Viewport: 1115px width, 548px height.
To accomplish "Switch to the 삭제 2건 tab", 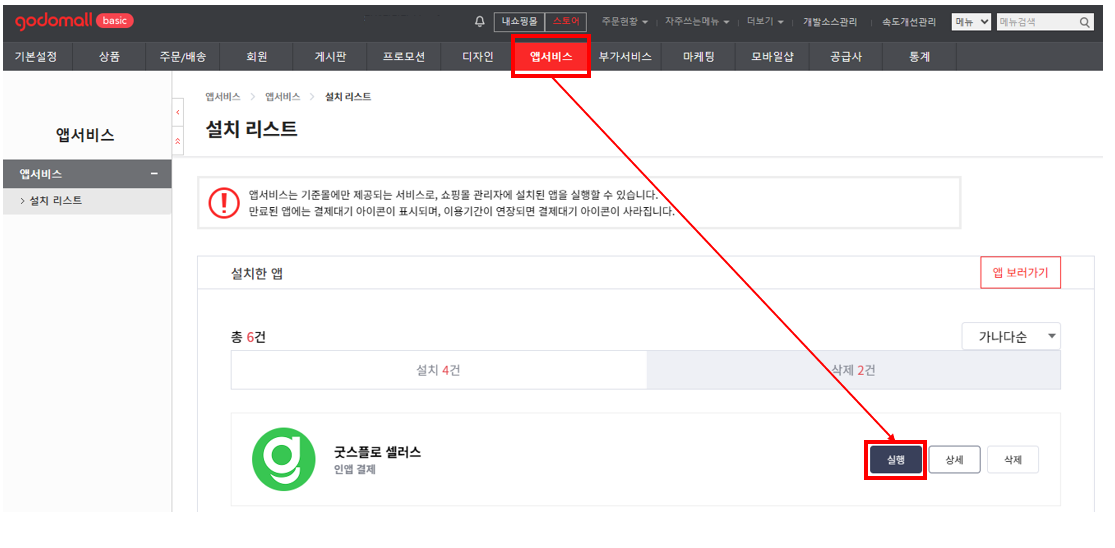I will coord(853,370).
